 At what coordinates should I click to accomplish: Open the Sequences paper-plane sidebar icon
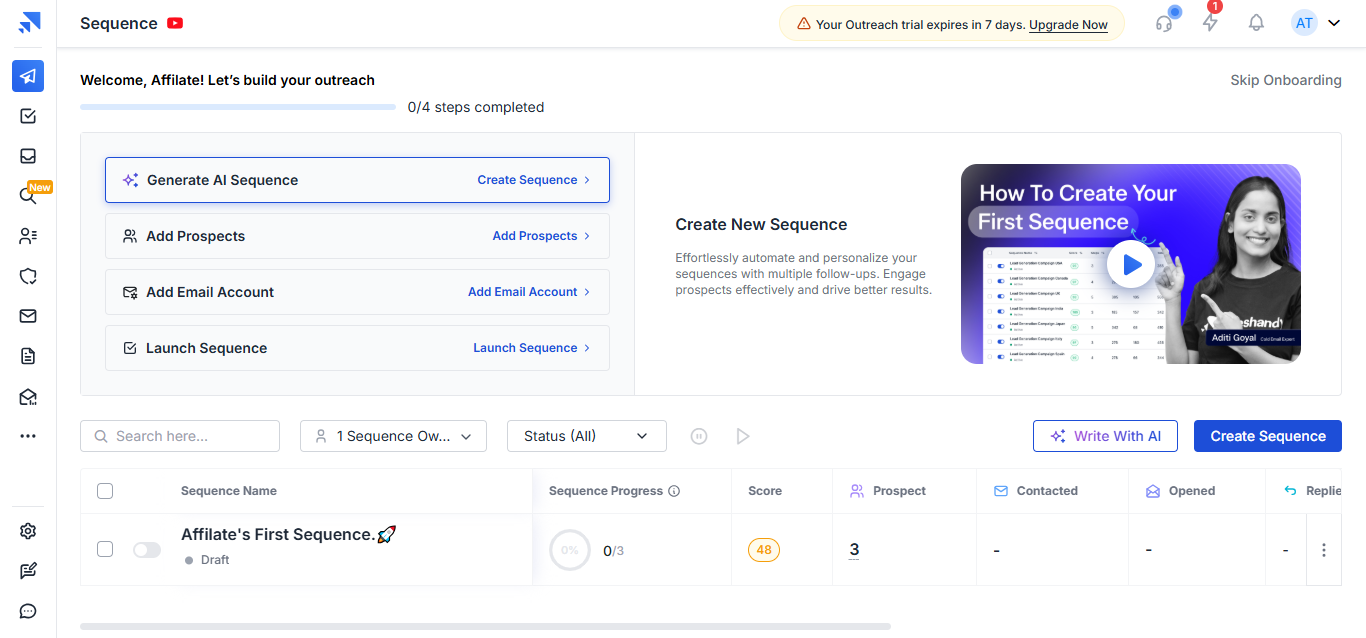[x=28, y=76]
